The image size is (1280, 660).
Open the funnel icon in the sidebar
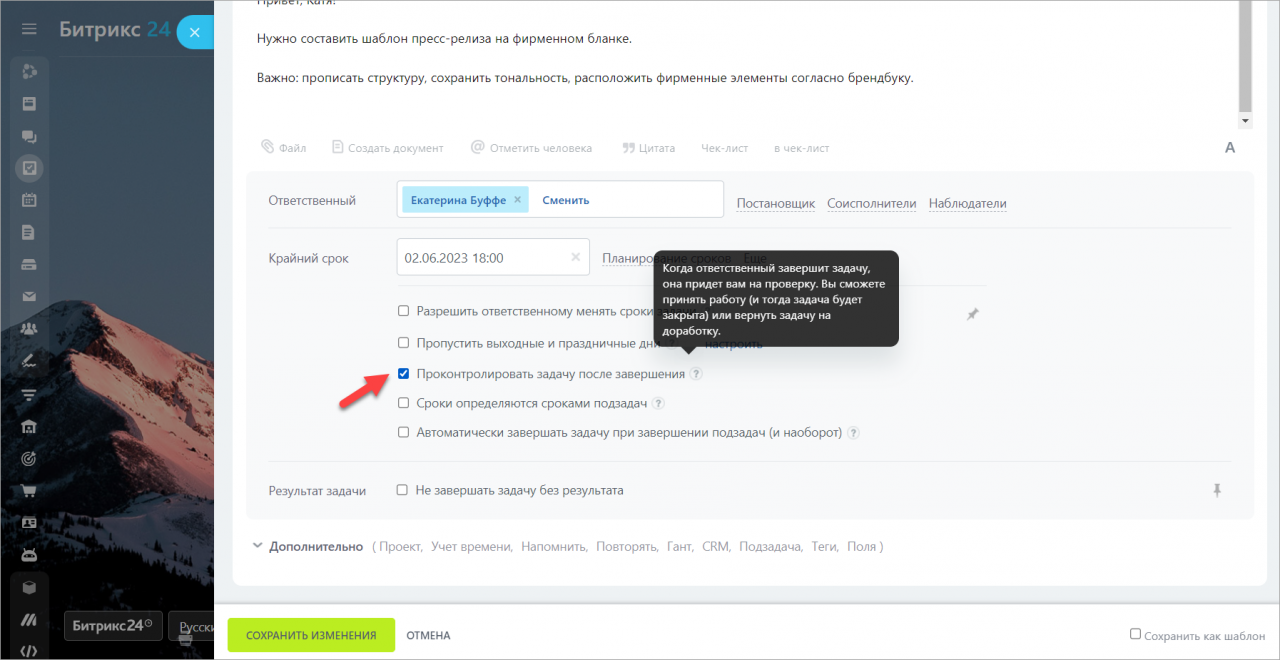[x=29, y=393]
